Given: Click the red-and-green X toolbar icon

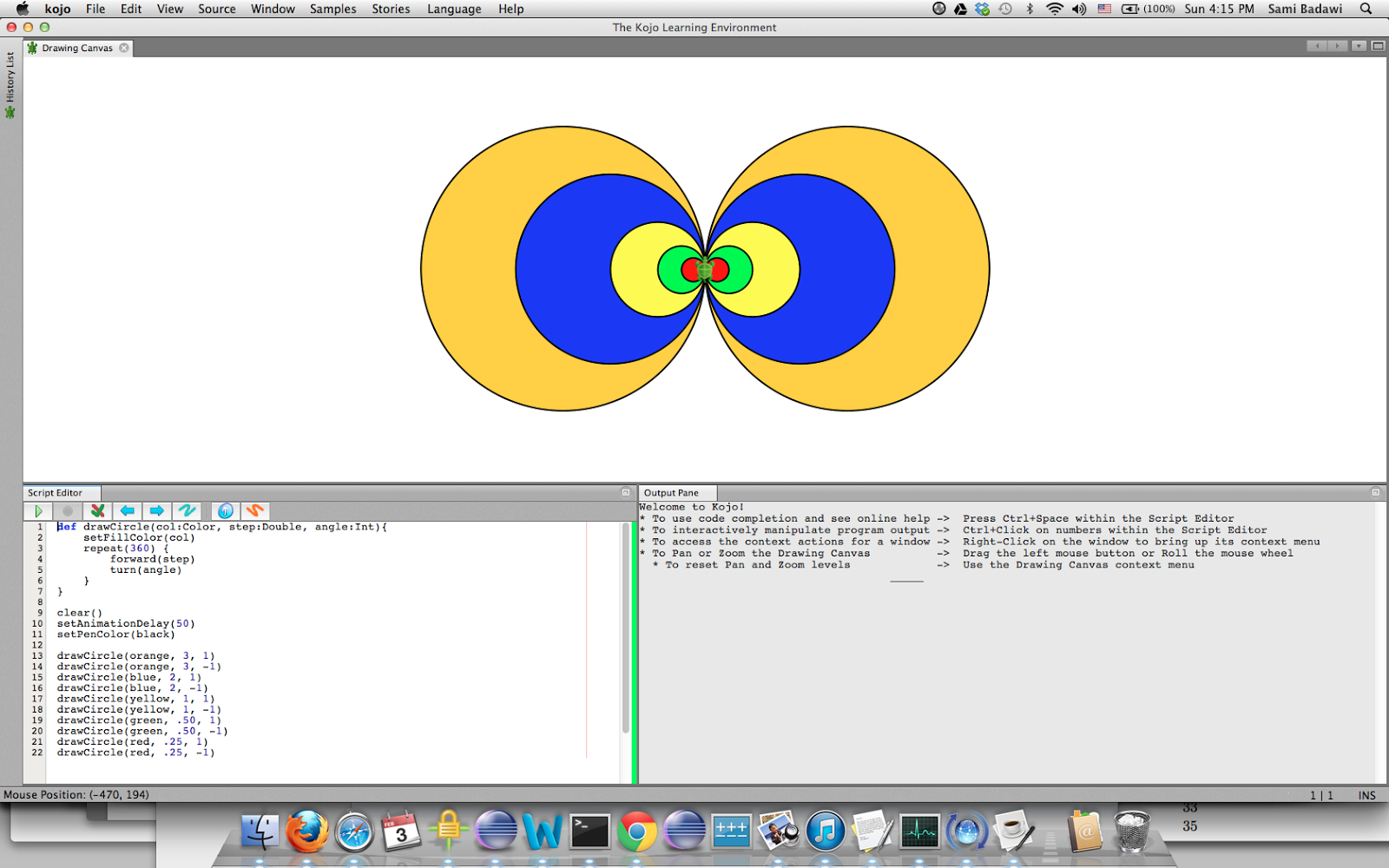Looking at the screenshot, I should pos(98,511).
